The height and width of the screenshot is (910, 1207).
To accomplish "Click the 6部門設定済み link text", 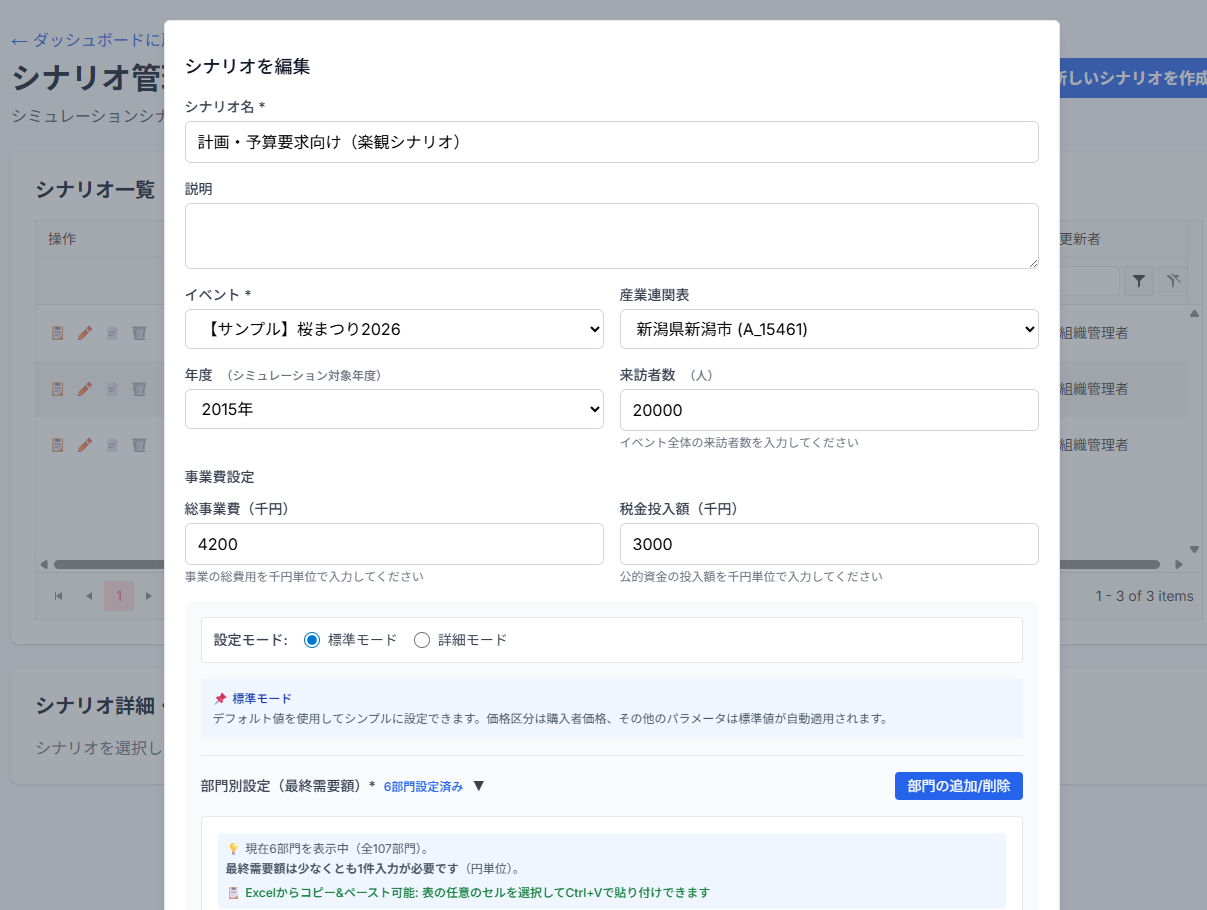I will (x=423, y=787).
